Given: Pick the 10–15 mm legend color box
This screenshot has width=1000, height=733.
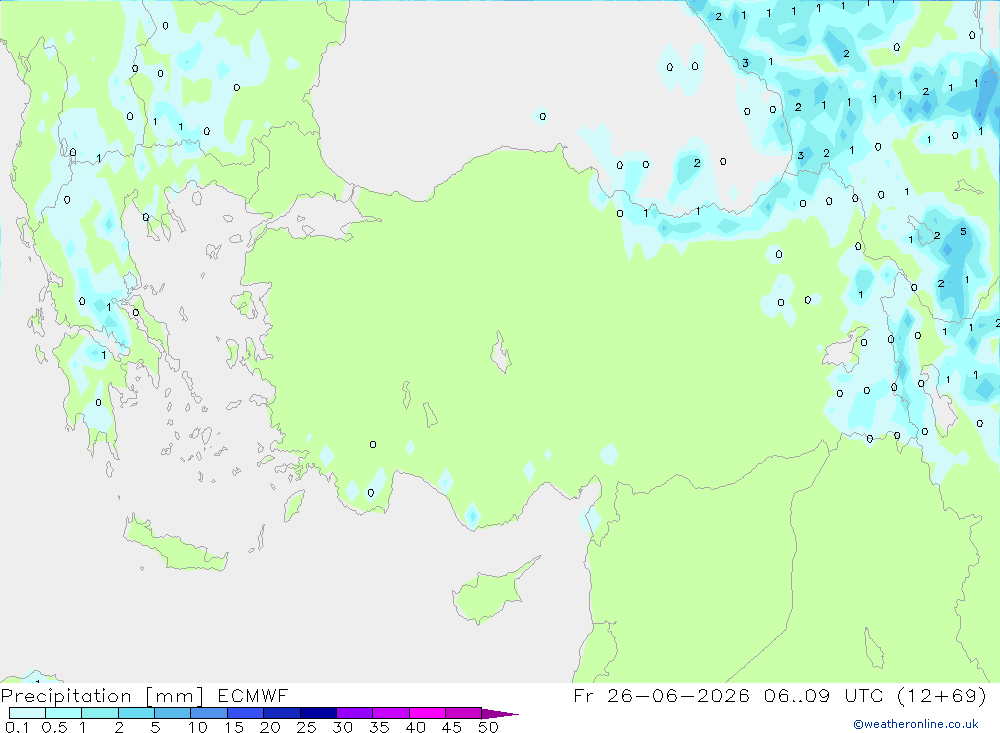Looking at the screenshot, I should pos(209,713).
